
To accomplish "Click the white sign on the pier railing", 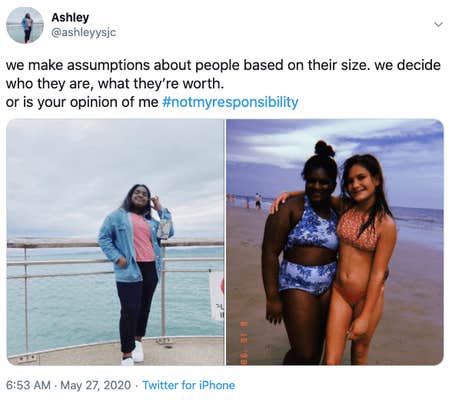I will coord(217,295).
